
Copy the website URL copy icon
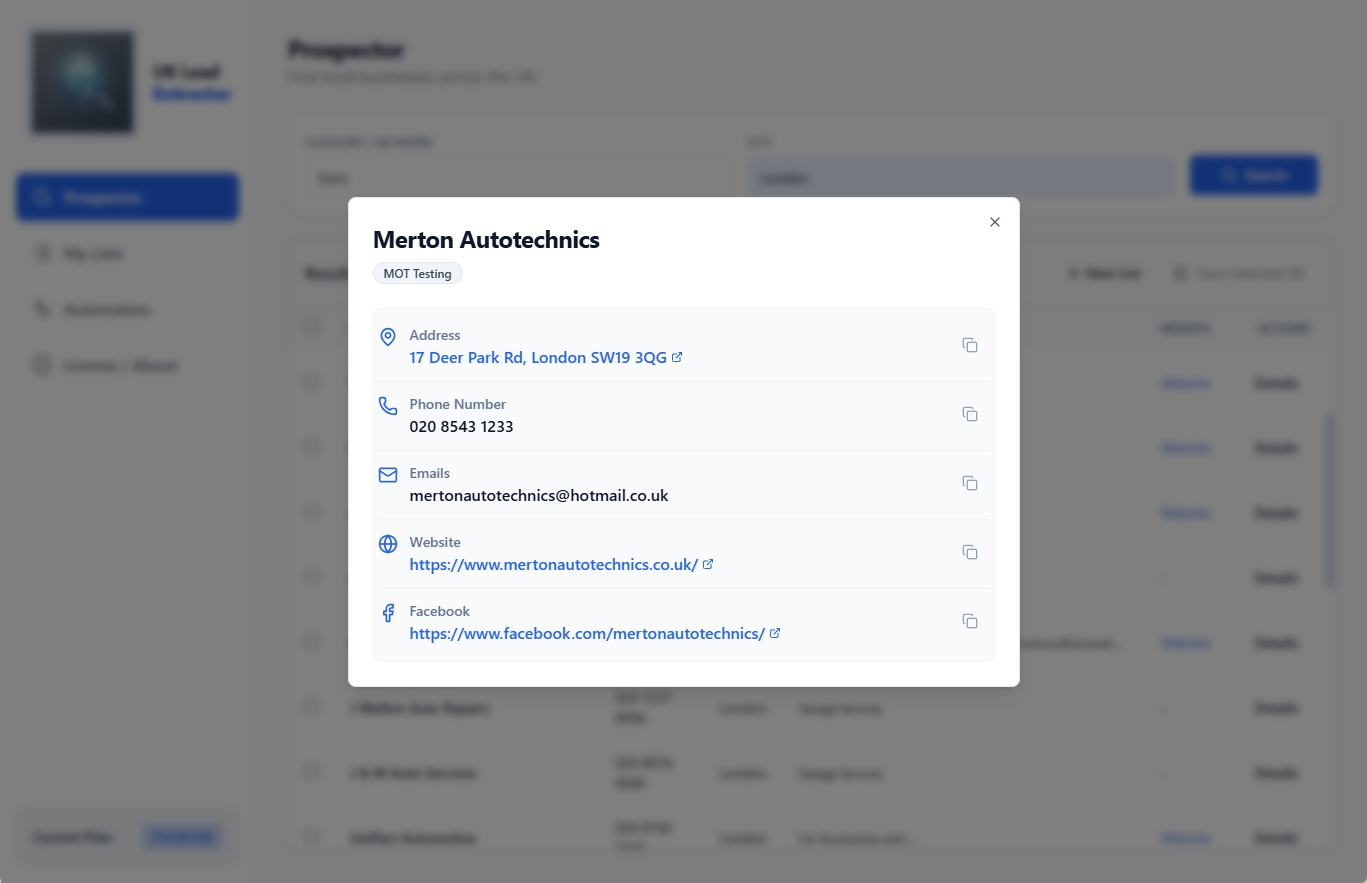969,551
